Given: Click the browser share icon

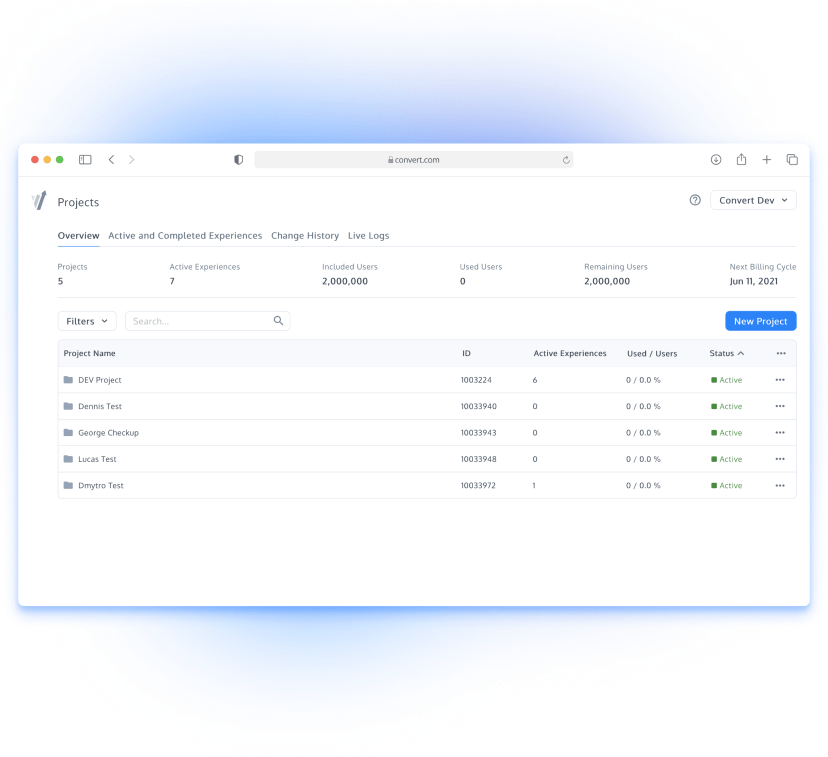Looking at the screenshot, I should point(741,159).
